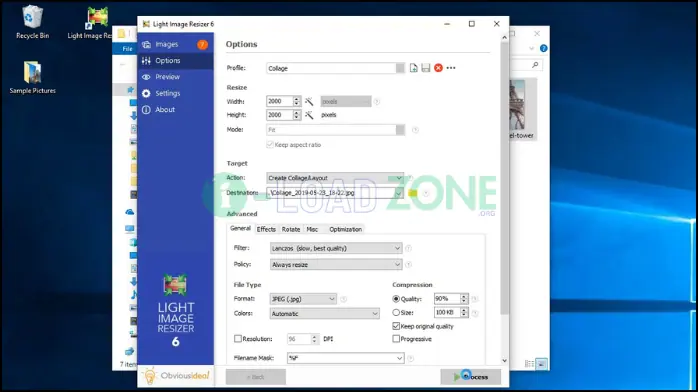Screen dimensions: 698x392
Task: Click the Size 100 KB spinner arrows
Action: click(464, 313)
